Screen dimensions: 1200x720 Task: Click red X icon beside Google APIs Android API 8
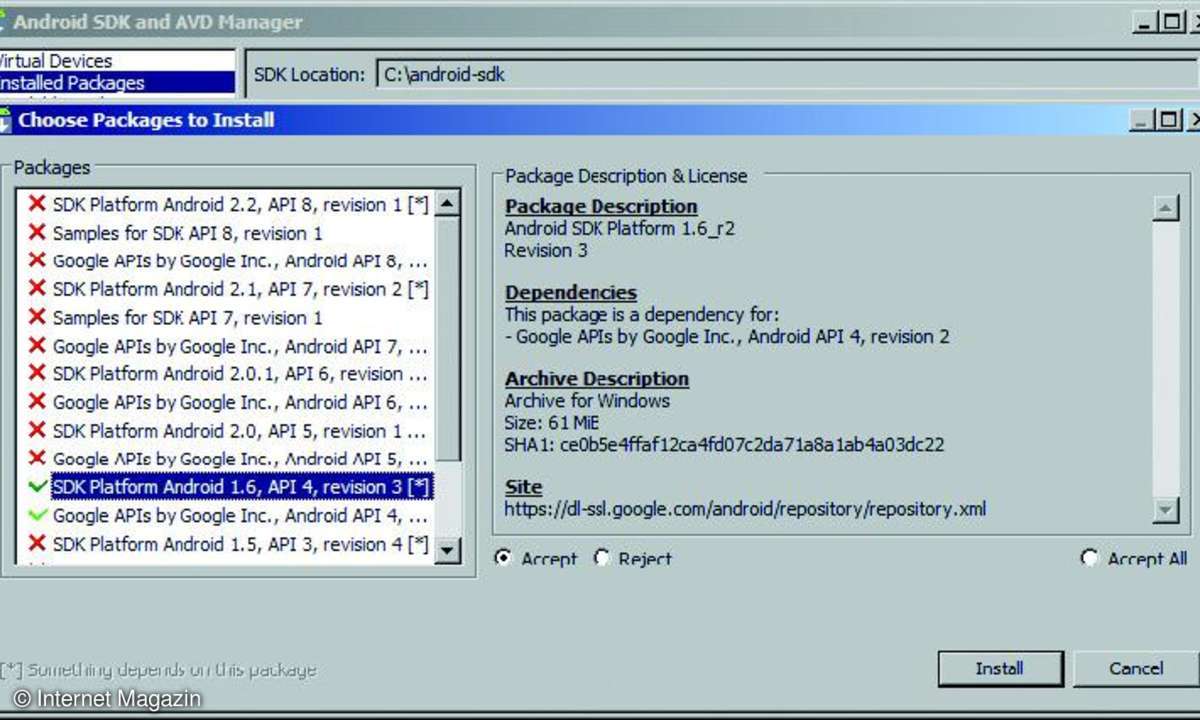pyautogui.click(x=37, y=260)
